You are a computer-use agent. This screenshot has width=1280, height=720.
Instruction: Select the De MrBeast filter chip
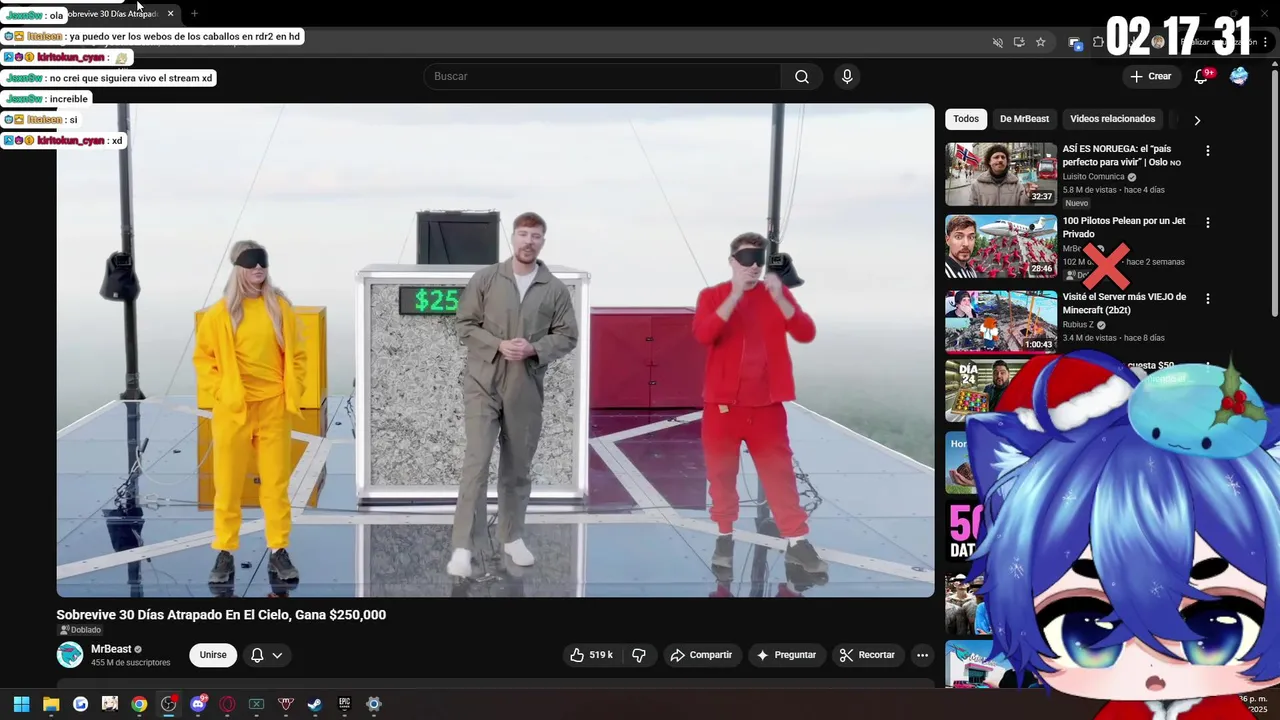tap(1024, 119)
